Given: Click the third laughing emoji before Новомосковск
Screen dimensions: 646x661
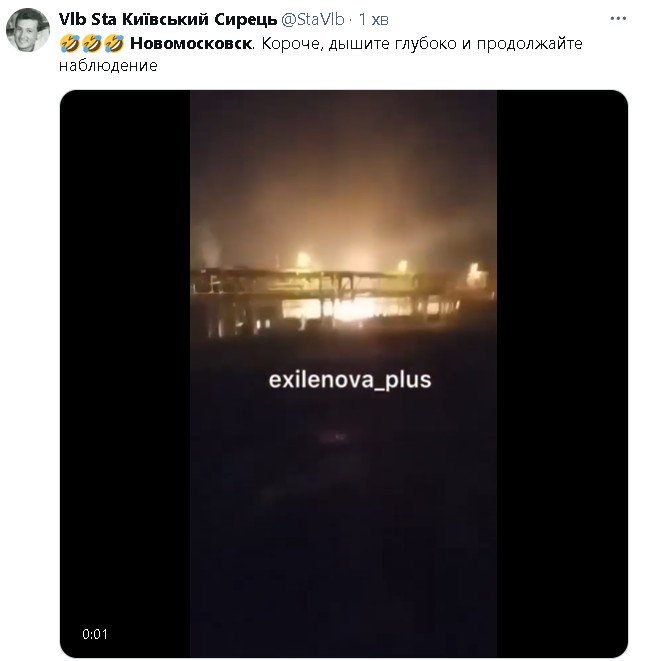Looking at the screenshot, I should click(113, 43).
